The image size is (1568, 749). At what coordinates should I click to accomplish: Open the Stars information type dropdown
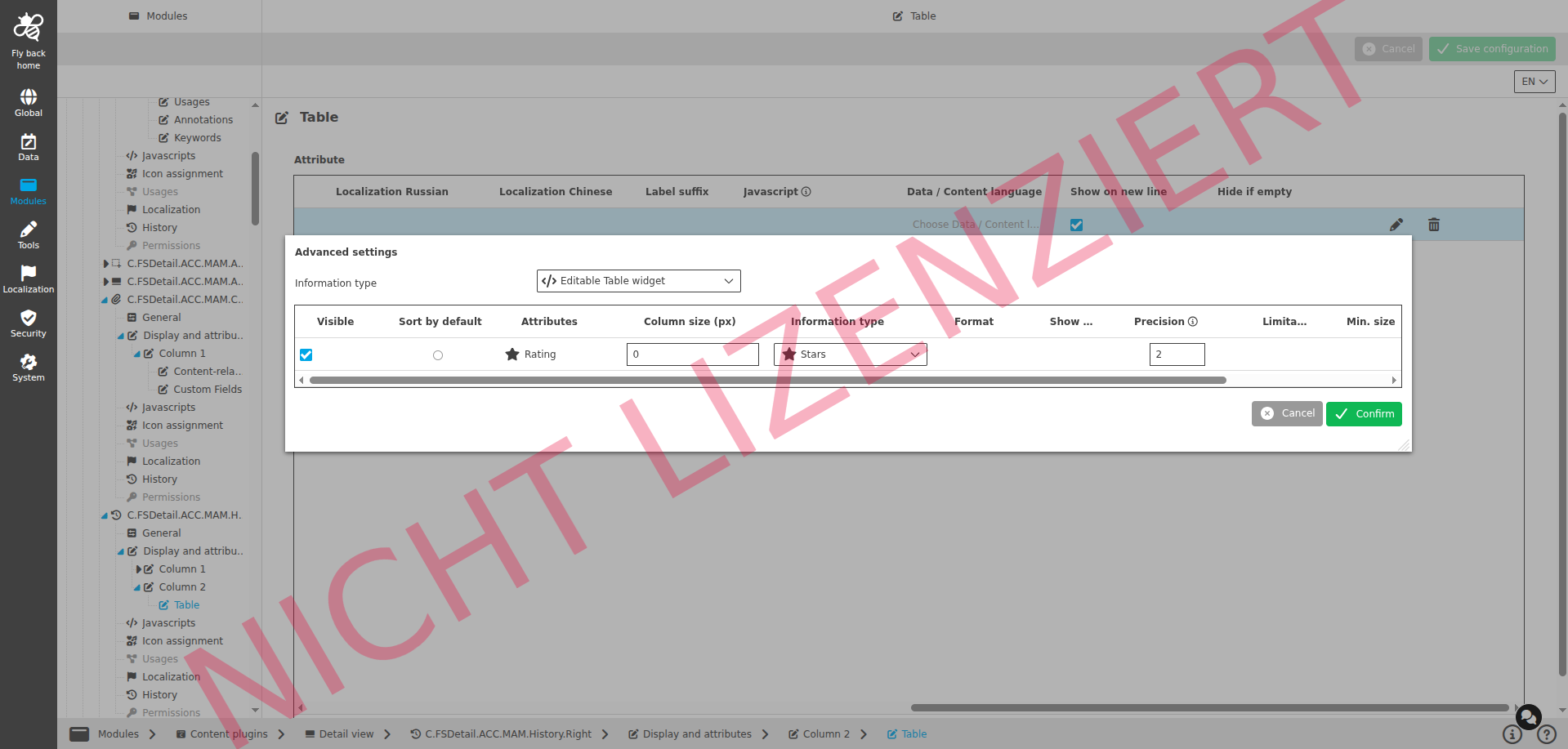851,354
